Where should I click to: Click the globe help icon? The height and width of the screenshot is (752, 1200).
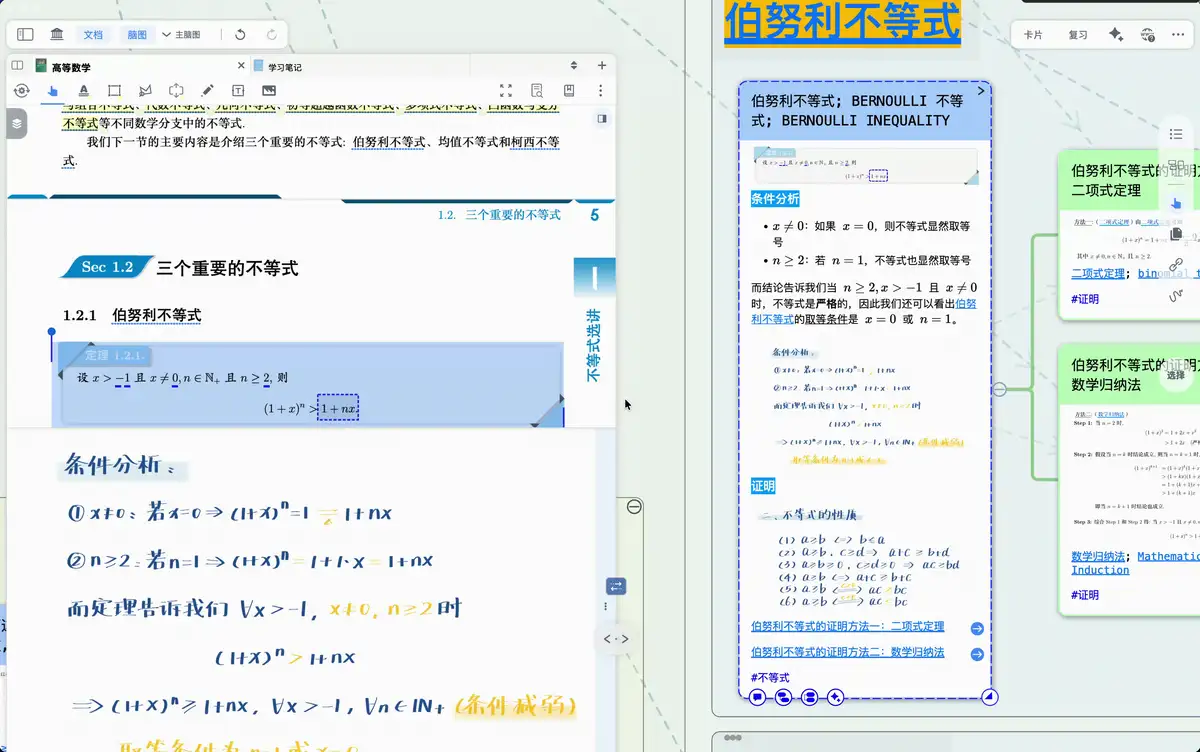(x=1148, y=35)
